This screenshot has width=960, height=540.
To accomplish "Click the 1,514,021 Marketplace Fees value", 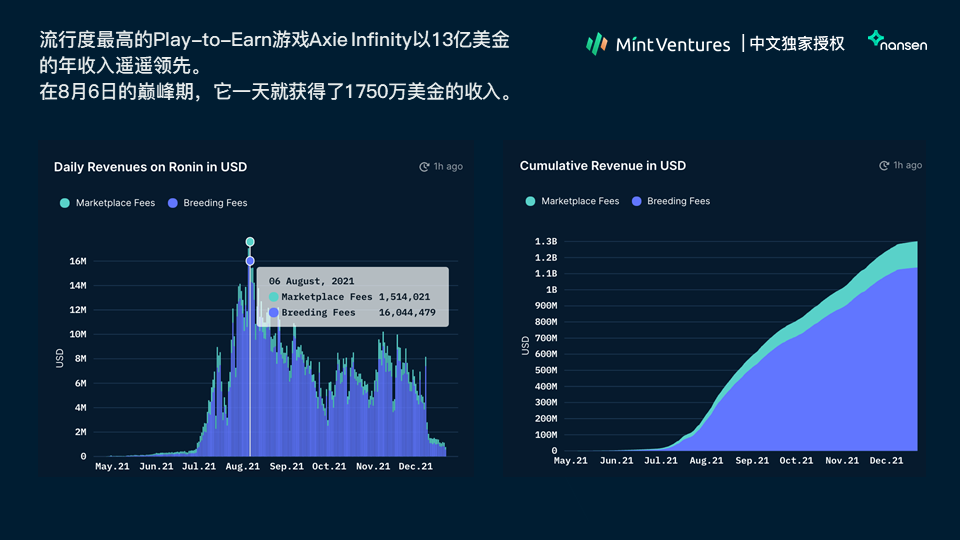I will (404, 297).
